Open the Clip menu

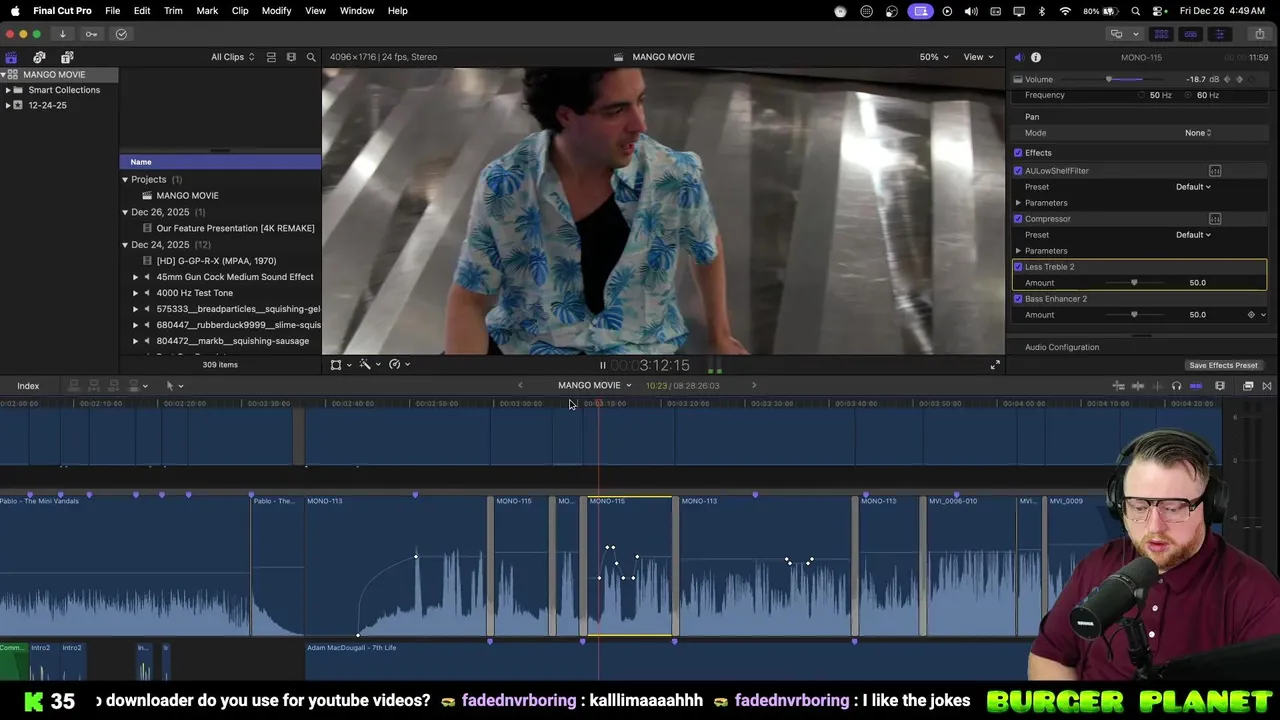point(240,10)
